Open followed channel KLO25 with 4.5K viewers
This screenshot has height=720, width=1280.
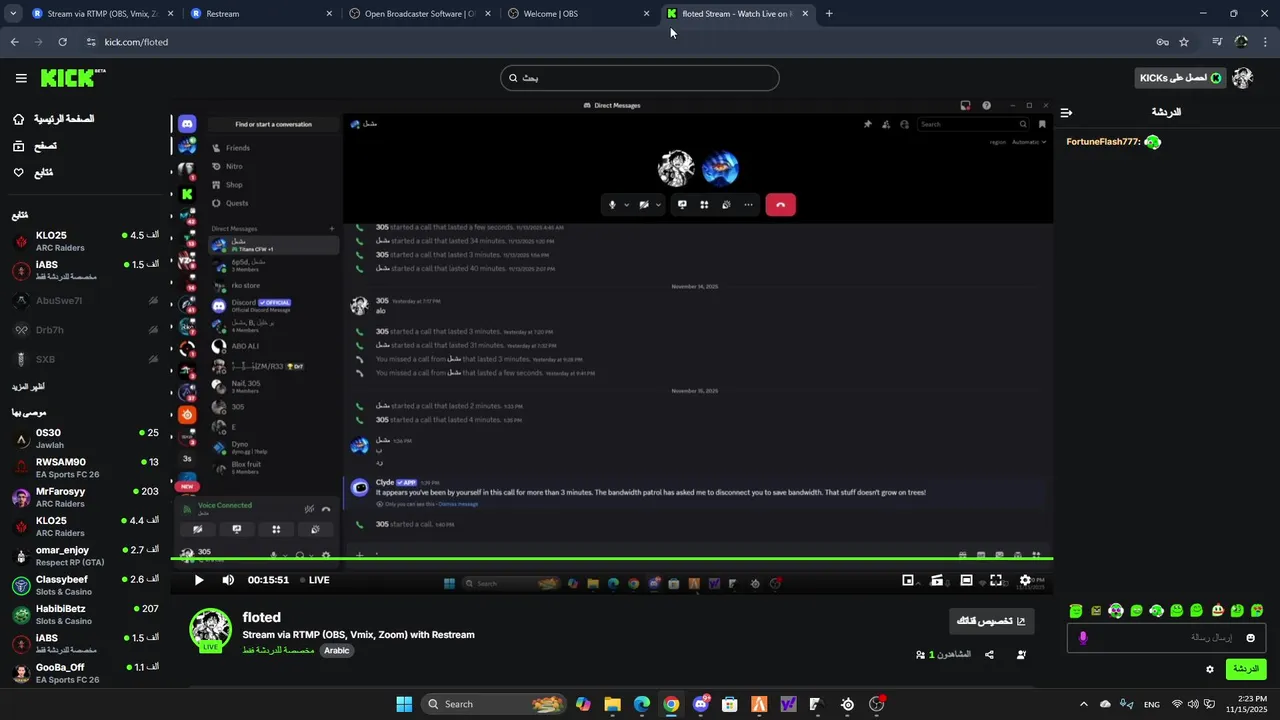tap(85, 241)
